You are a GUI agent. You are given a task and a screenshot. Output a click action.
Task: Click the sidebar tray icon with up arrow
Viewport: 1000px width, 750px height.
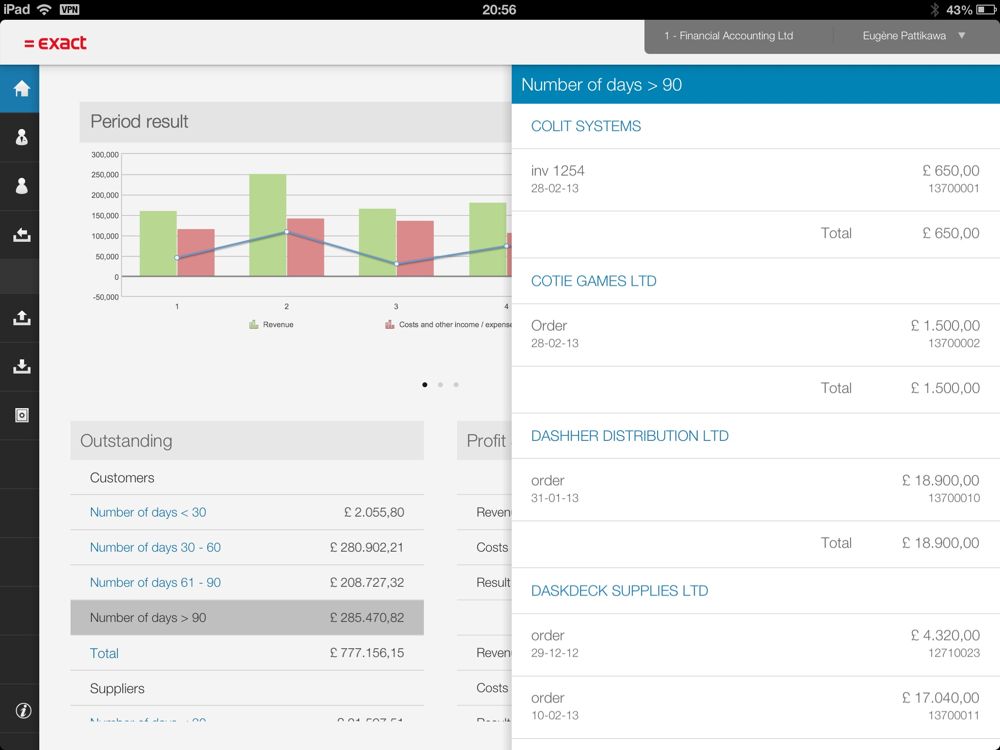21,318
